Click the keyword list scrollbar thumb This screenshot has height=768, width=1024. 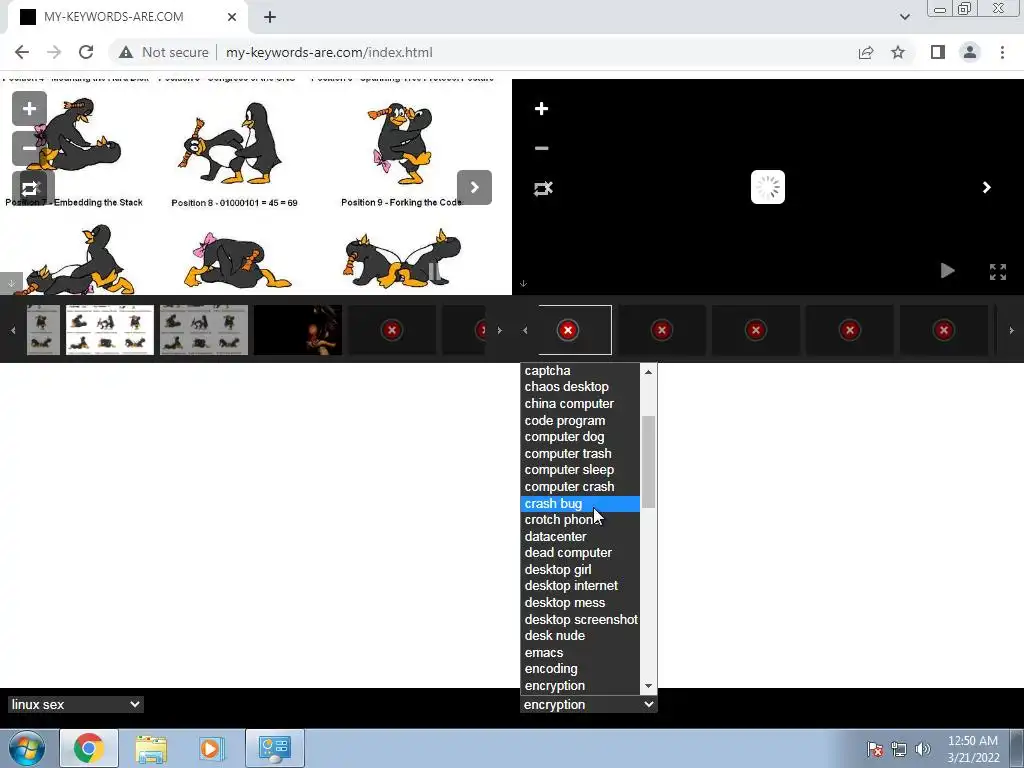[648, 461]
